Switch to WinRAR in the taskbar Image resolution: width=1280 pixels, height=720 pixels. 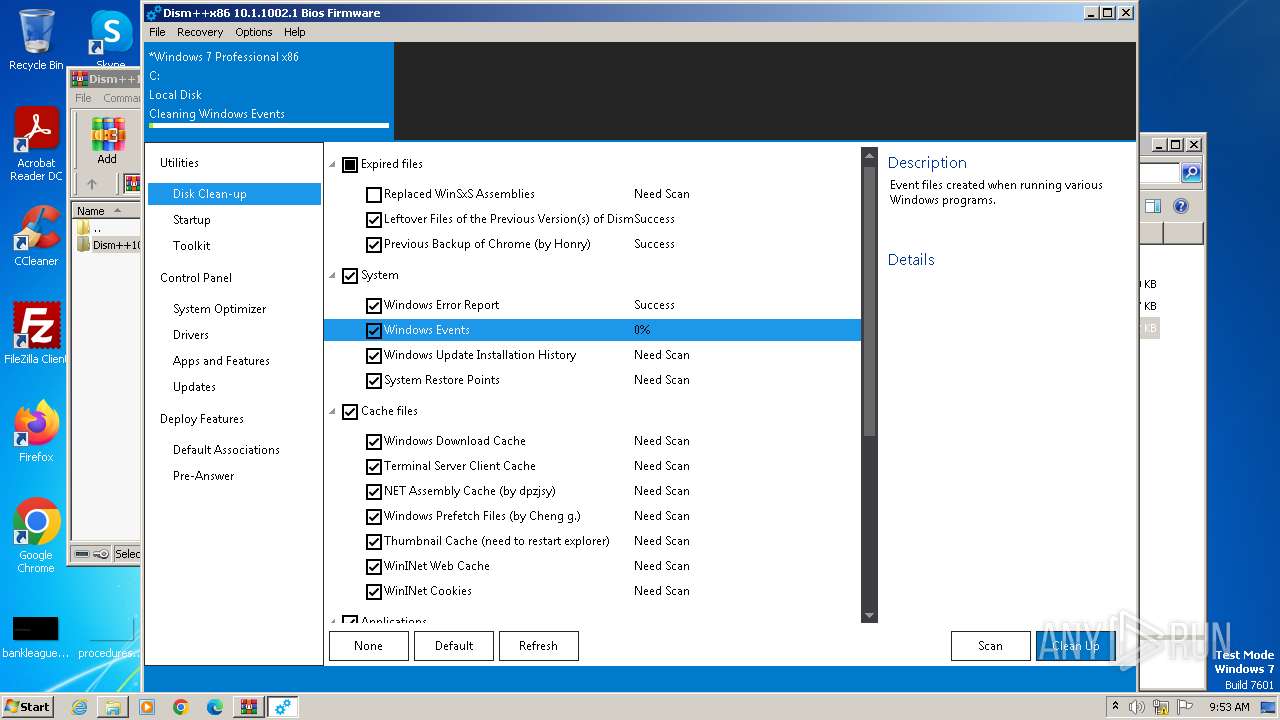pos(248,707)
